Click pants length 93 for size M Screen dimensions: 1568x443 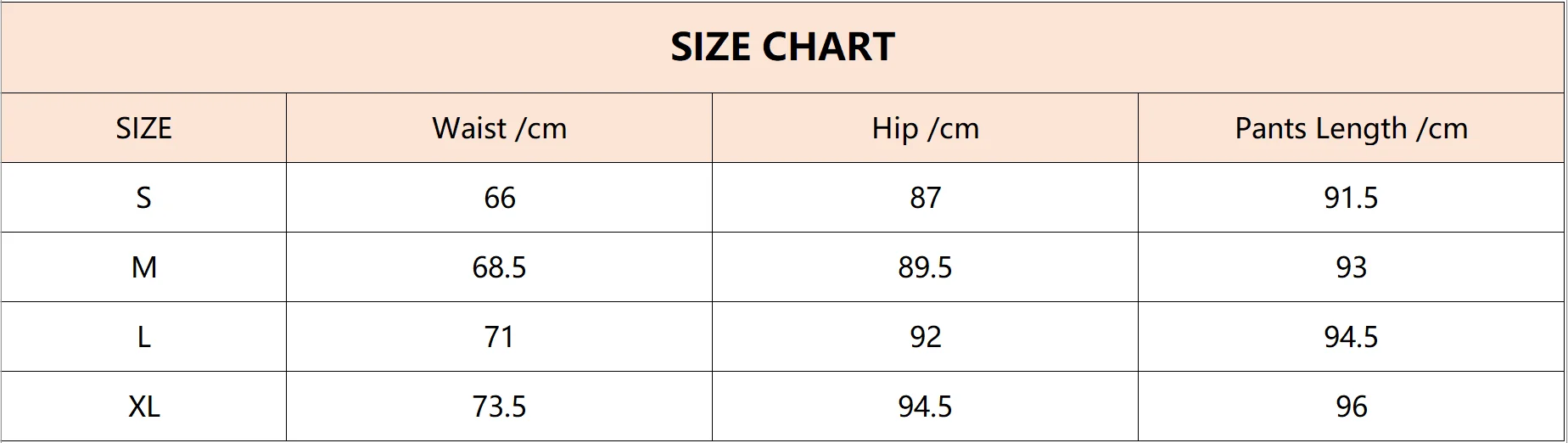coord(1351,267)
